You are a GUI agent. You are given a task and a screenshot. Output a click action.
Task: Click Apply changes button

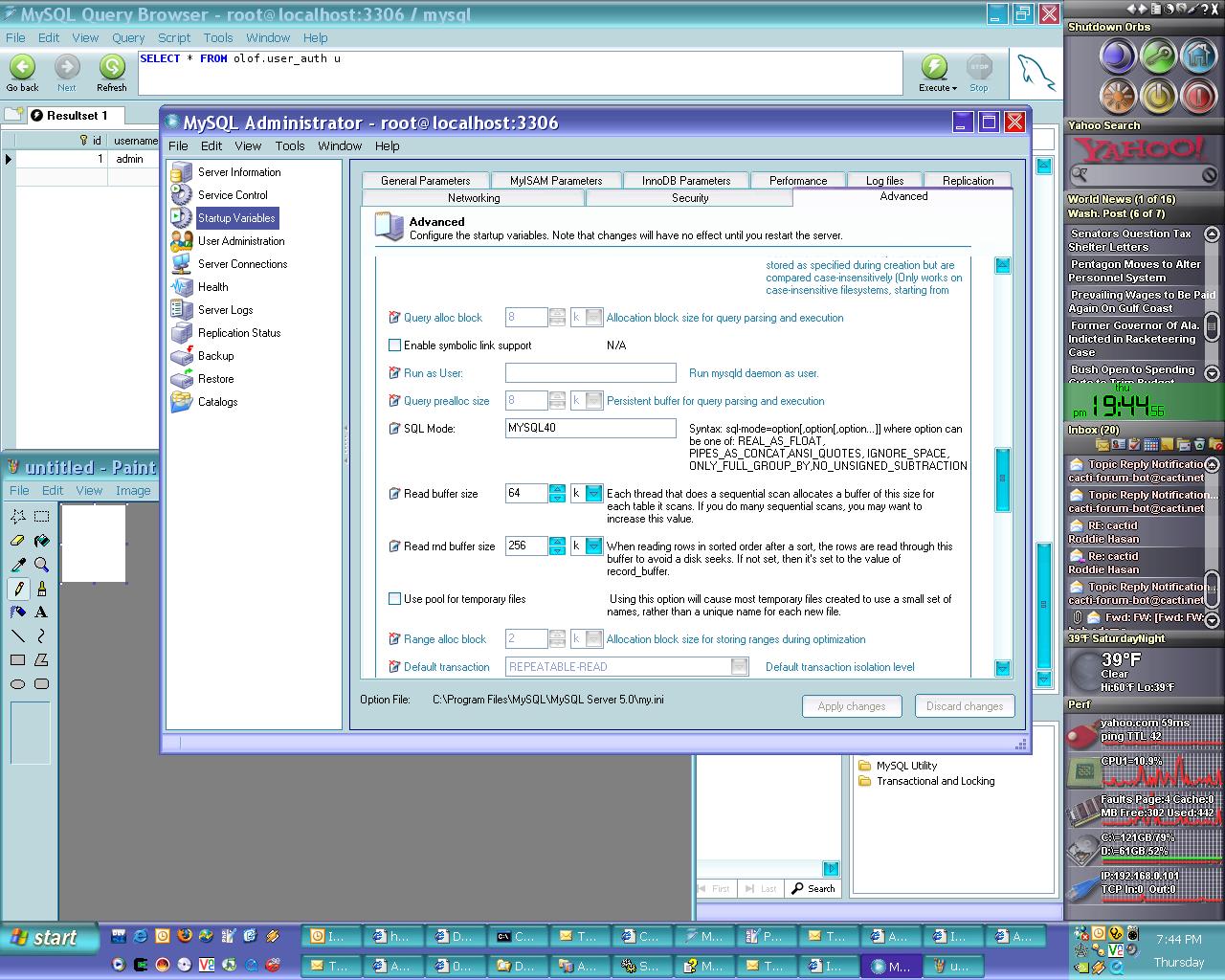coord(852,706)
